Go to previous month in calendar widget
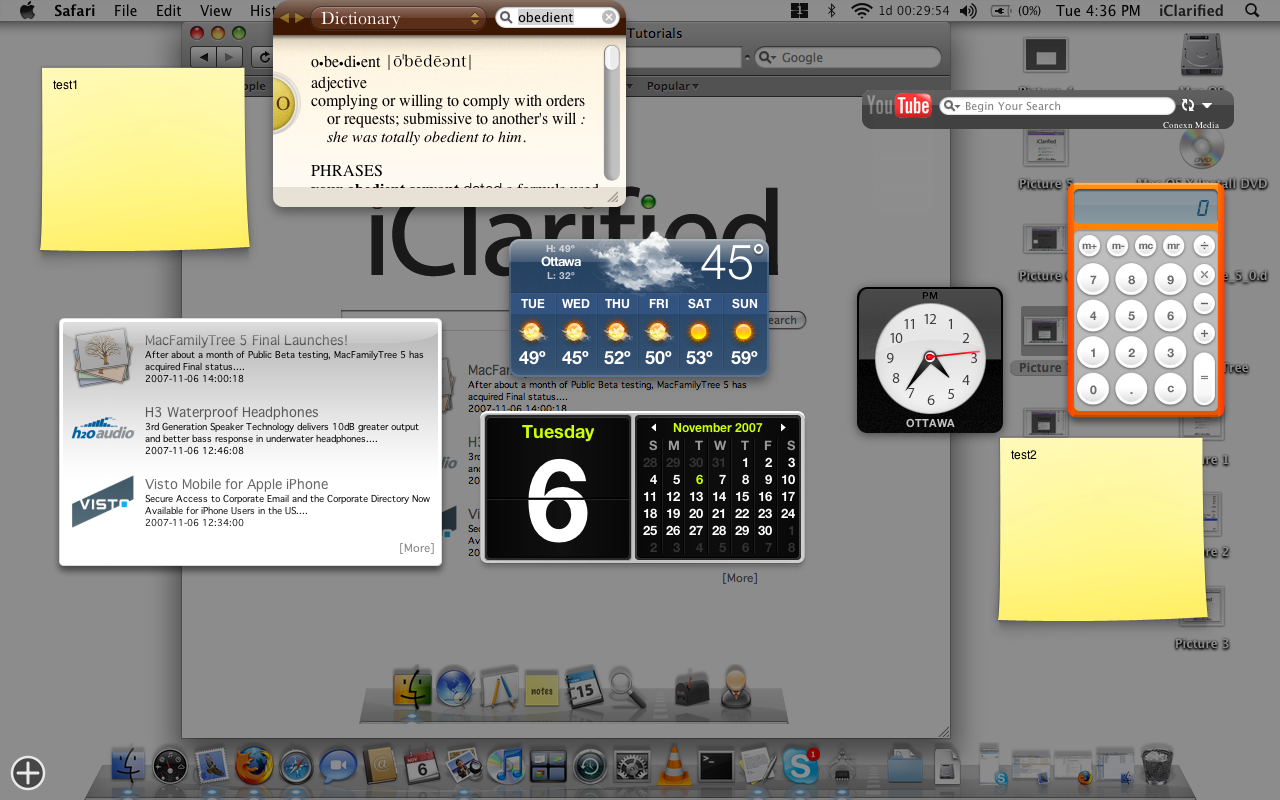The image size is (1280, 800). point(654,428)
